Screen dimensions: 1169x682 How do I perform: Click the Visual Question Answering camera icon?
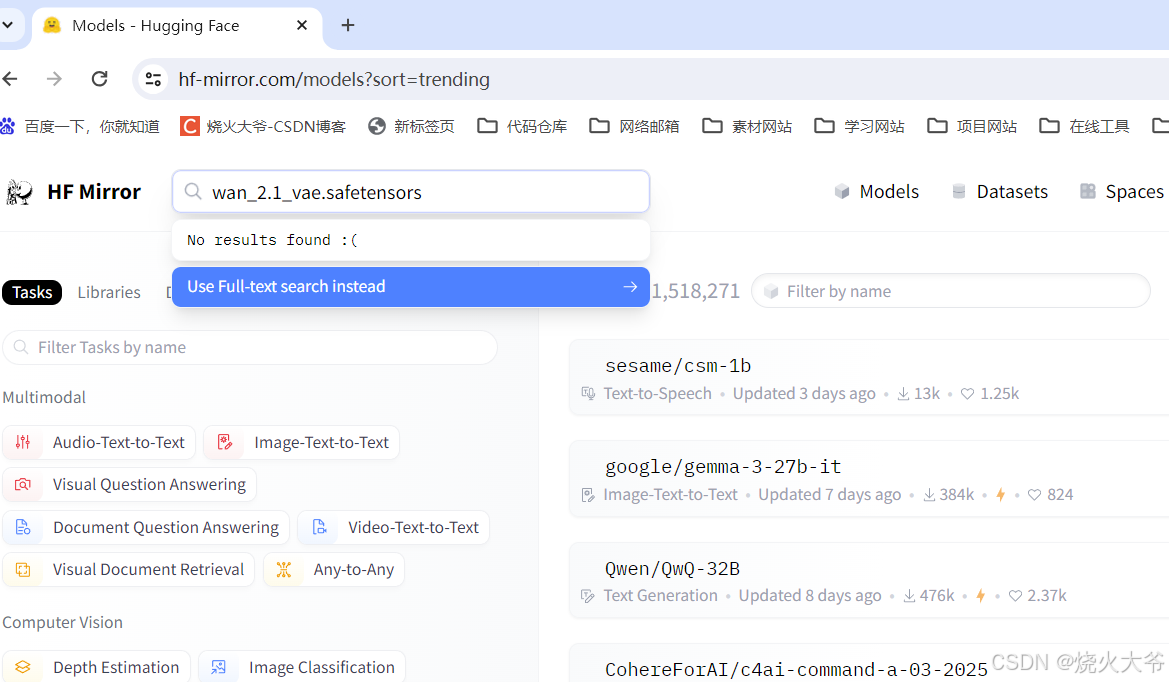23,484
